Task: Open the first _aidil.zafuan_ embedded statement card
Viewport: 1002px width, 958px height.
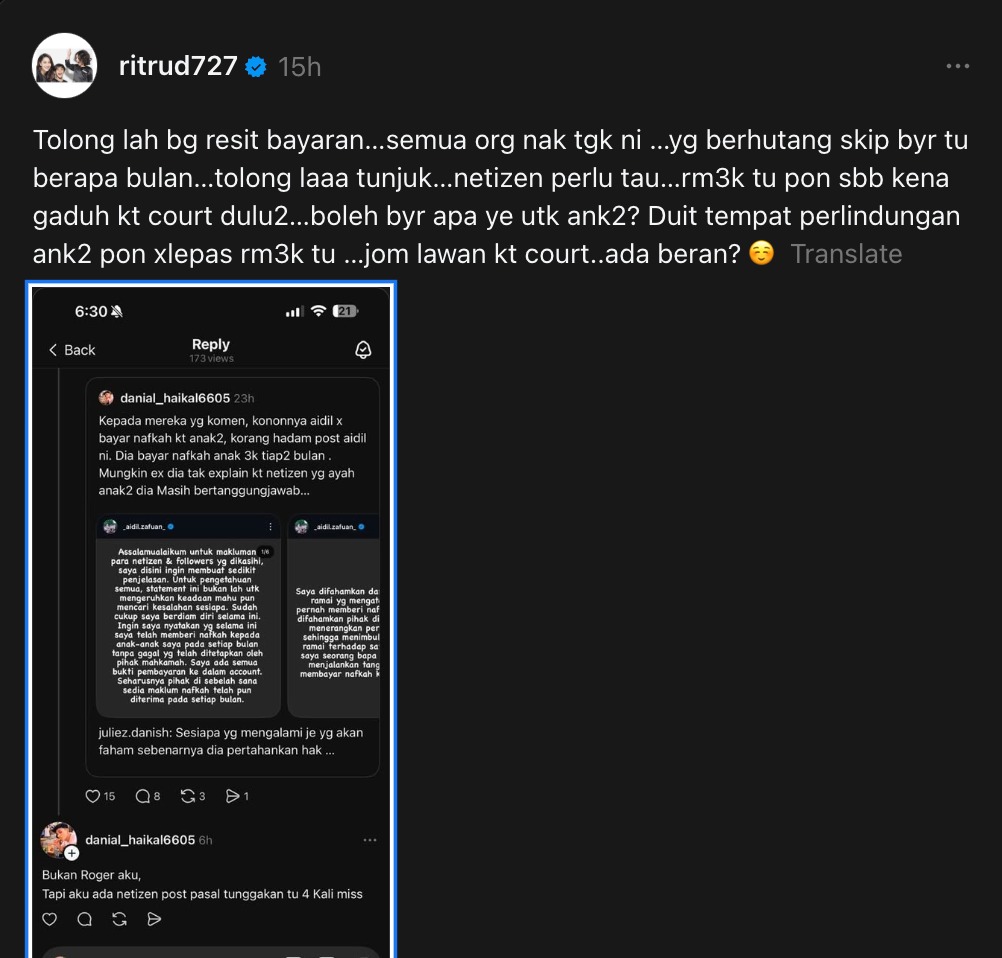Action: pyautogui.click(x=188, y=616)
